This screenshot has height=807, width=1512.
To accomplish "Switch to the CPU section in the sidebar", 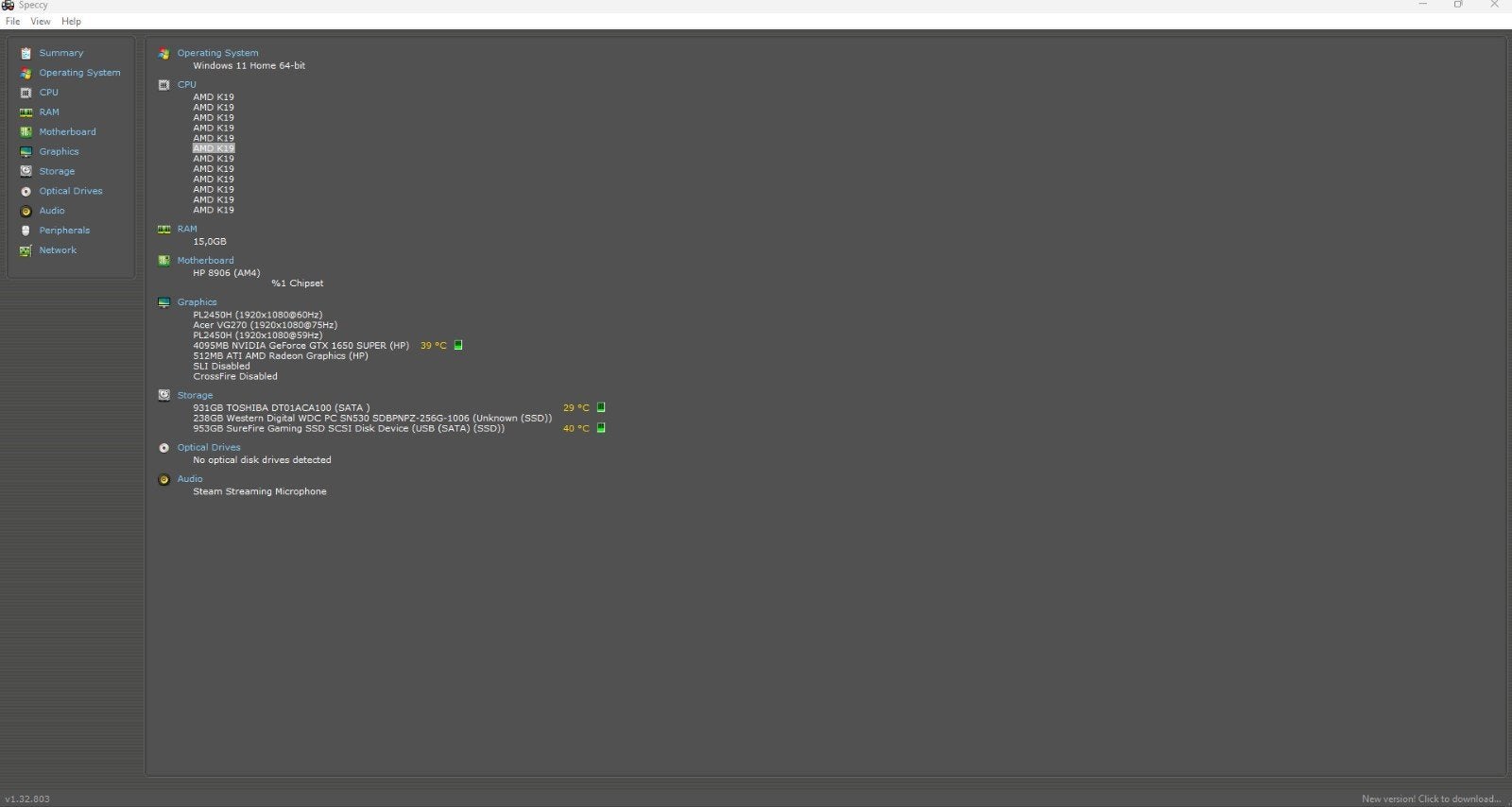I will tap(48, 93).
